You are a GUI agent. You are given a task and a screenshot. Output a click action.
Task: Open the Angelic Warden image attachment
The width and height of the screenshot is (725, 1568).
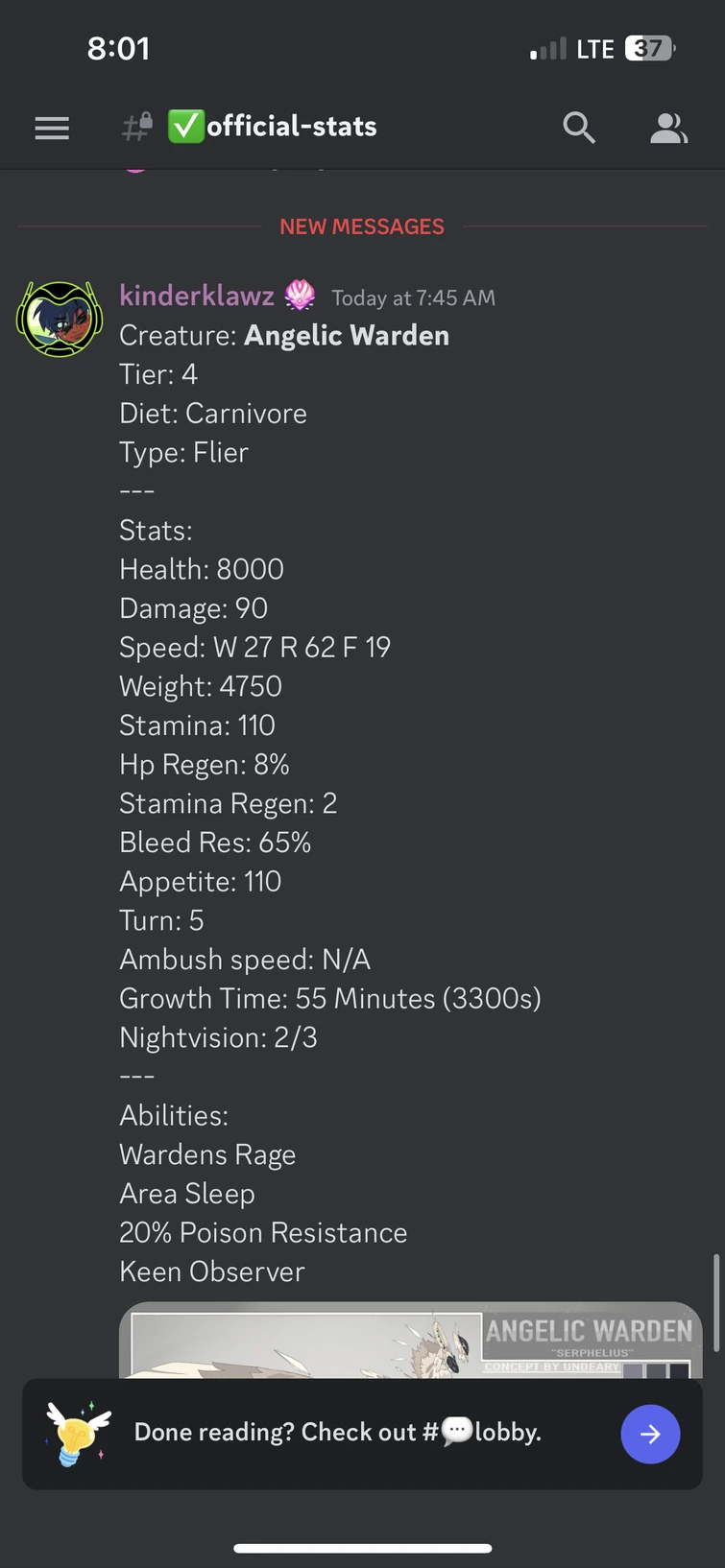410,1341
